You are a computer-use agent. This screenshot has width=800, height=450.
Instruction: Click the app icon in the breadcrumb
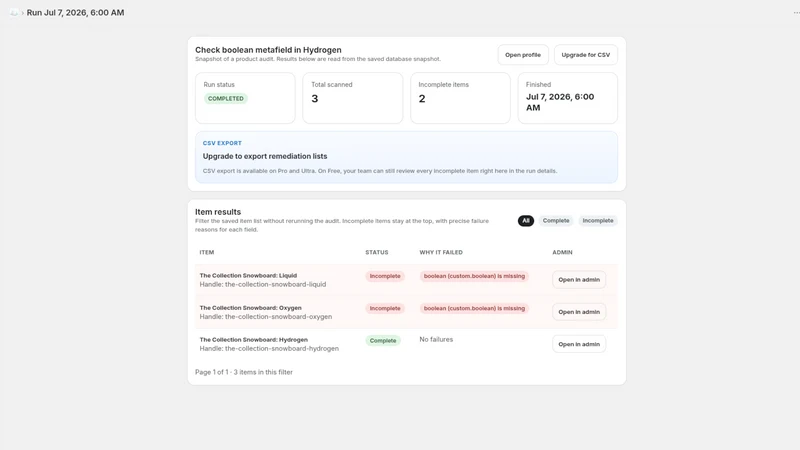click(14, 13)
